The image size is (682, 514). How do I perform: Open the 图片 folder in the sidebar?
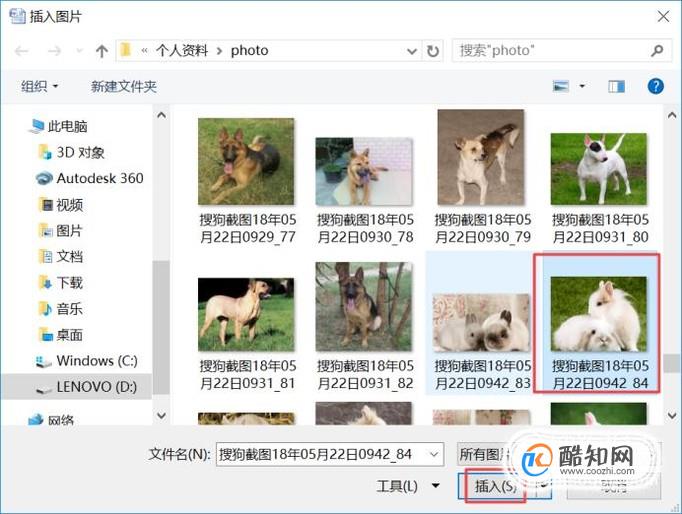(x=61, y=230)
